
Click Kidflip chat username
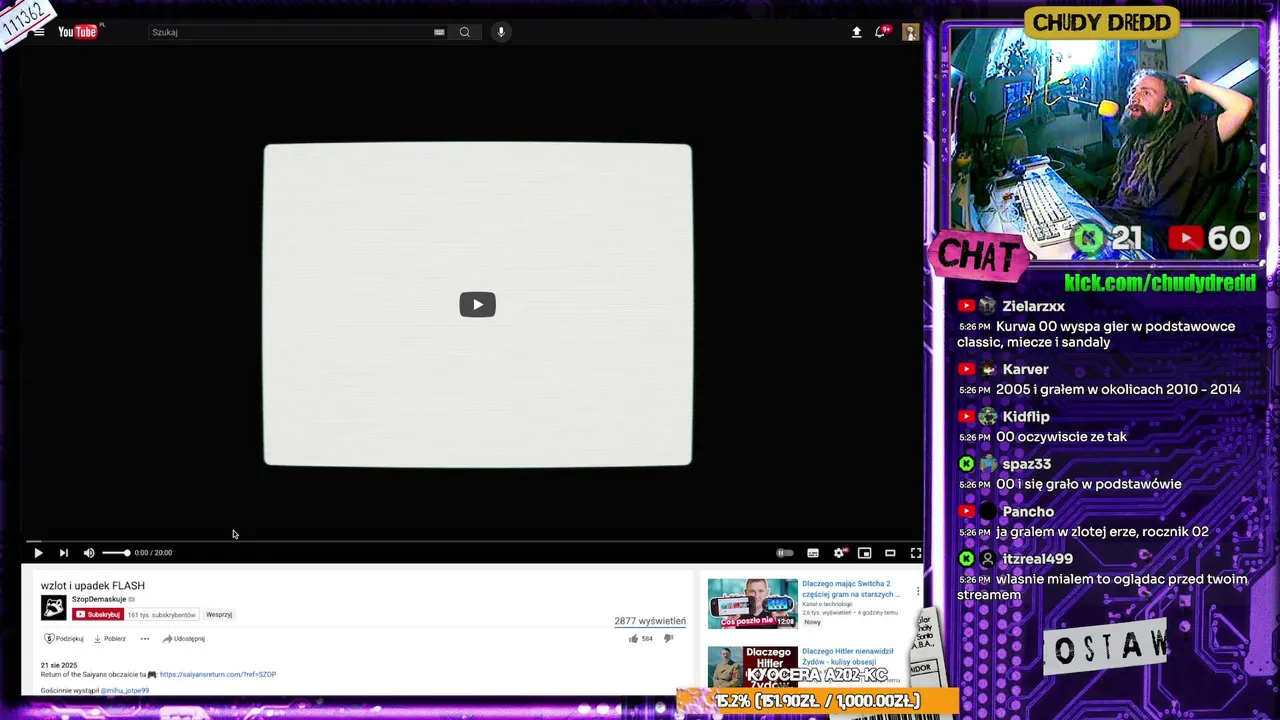point(1026,416)
